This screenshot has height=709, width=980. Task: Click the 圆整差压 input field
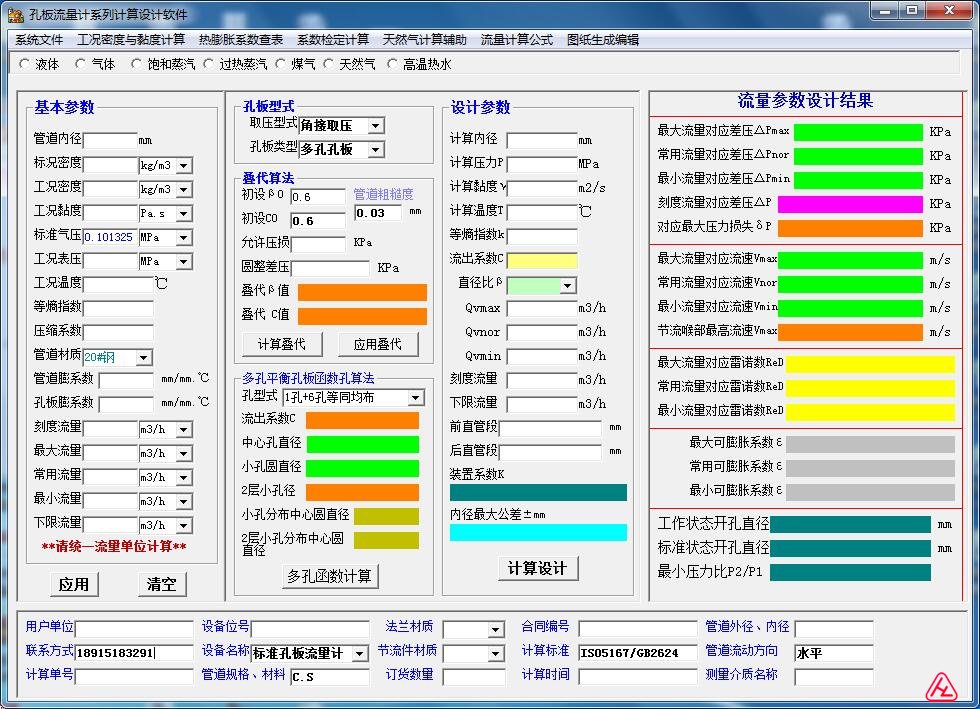point(329,268)
